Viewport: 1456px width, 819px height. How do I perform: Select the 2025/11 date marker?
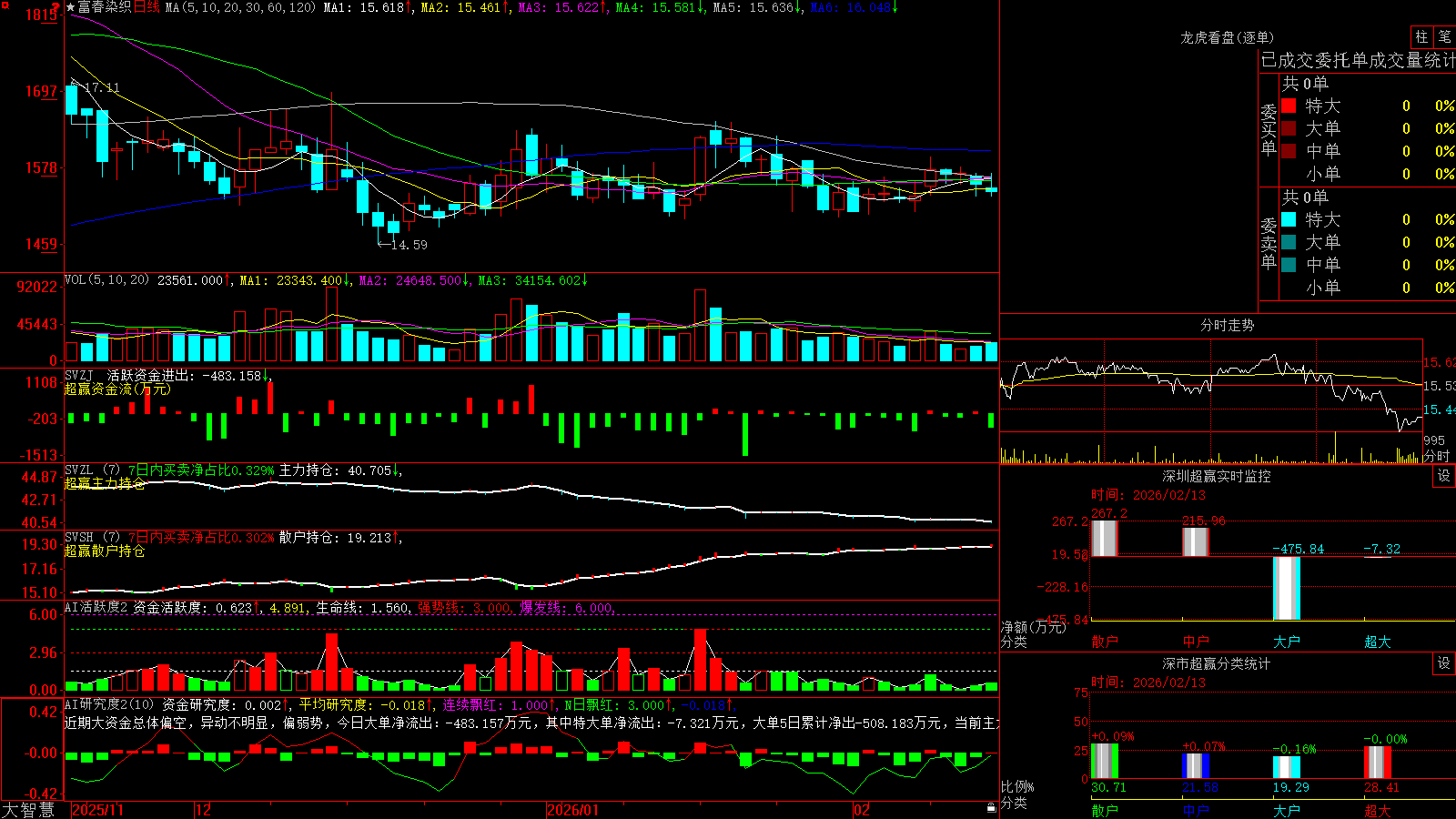(x=97, y=810)
